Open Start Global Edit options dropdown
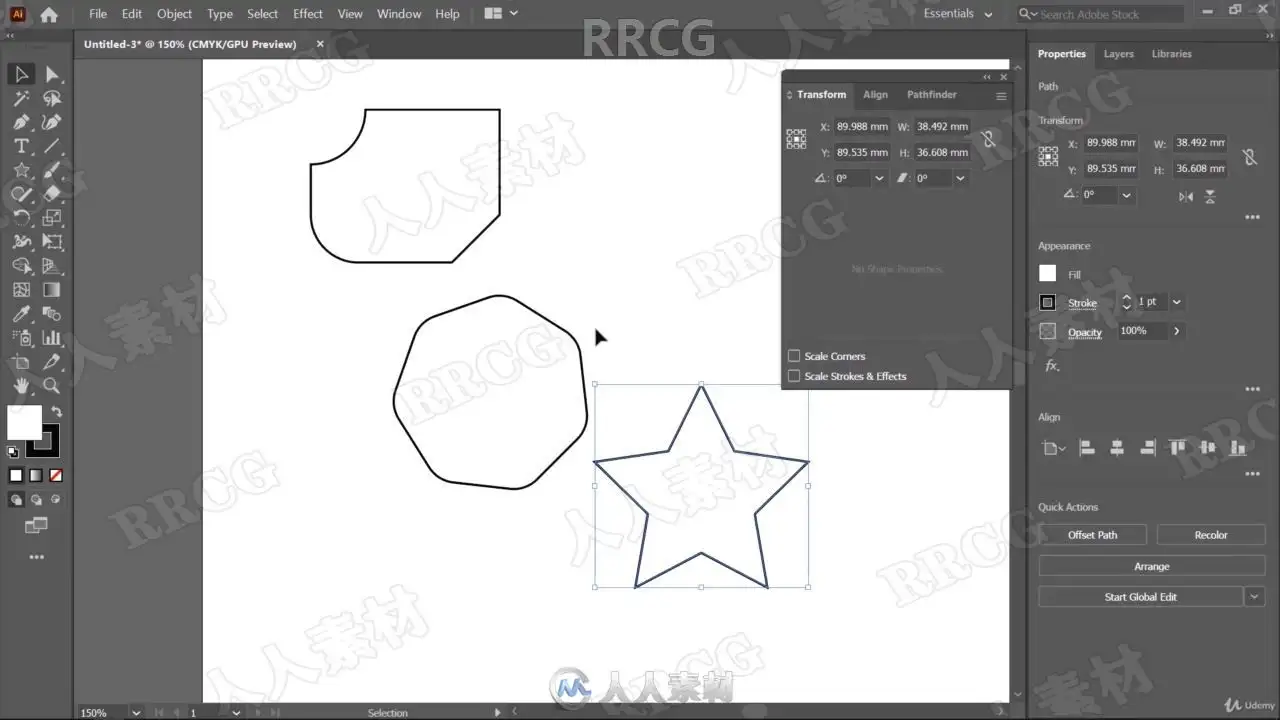The height and width of the screenshot is (720, 1280). coord(1255,597)
